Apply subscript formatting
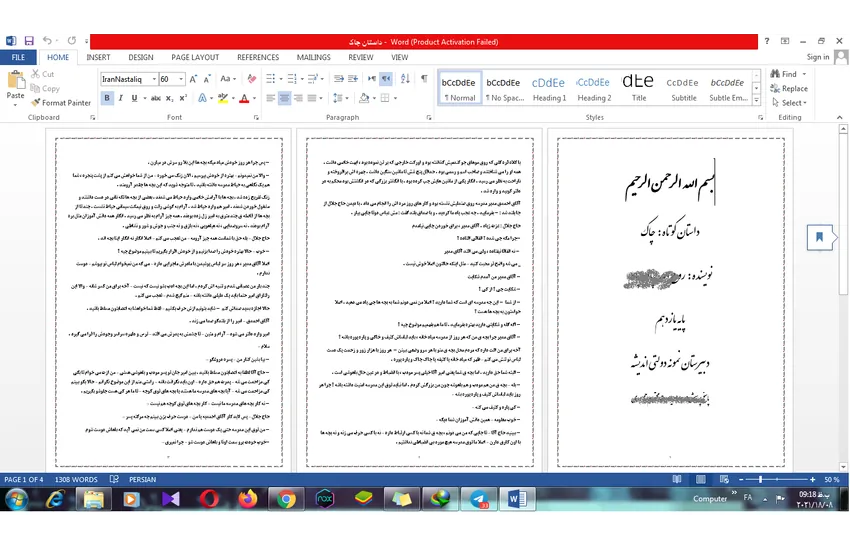Screen dimensions: 850x550 pyautogui.click(x=169, y=98)
